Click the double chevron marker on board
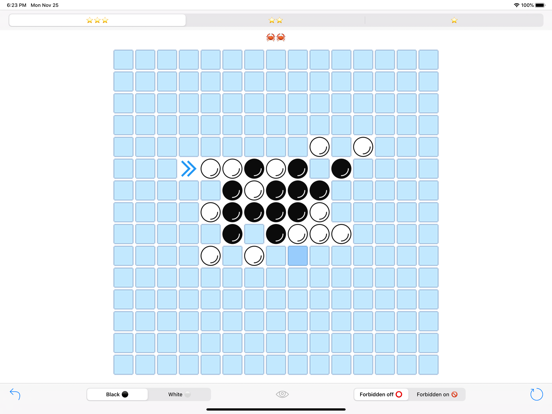The image size is (552, 414). click(x=189, y=169)
